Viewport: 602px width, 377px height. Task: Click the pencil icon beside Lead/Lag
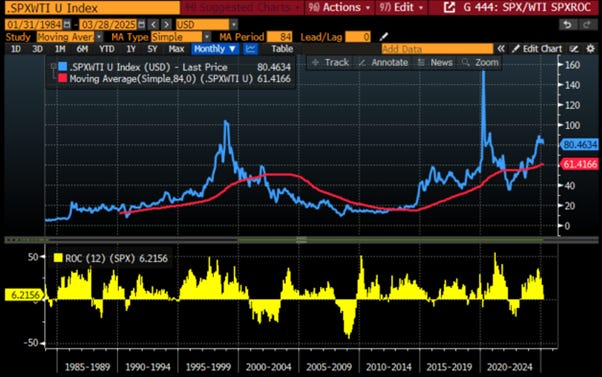pos(384,37)
